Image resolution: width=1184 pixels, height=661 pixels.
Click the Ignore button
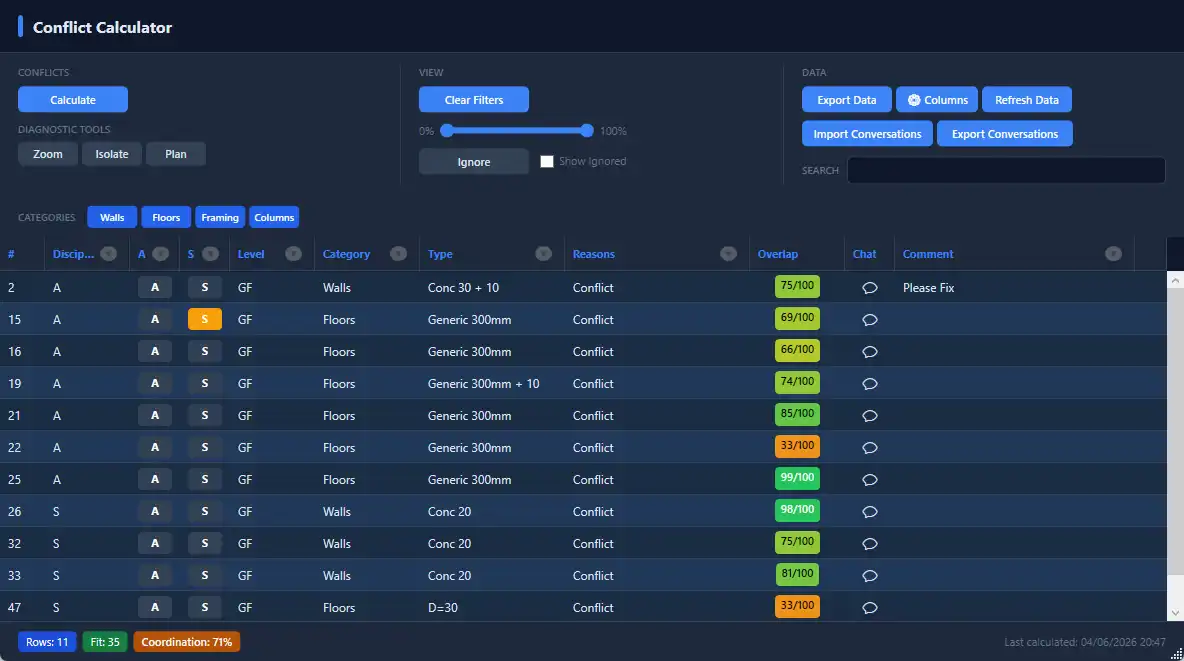473,162
